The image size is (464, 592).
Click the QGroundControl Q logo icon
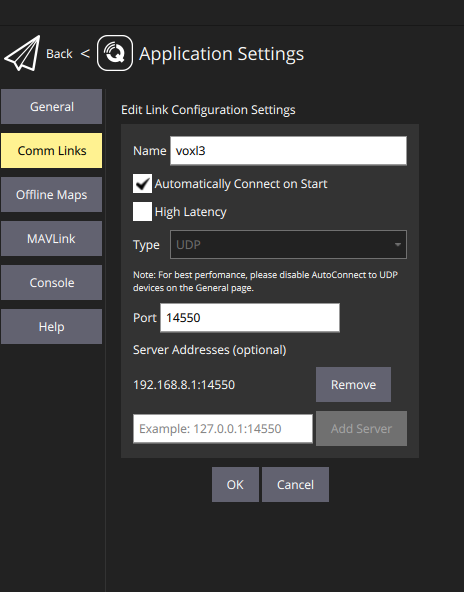(115, 53)
